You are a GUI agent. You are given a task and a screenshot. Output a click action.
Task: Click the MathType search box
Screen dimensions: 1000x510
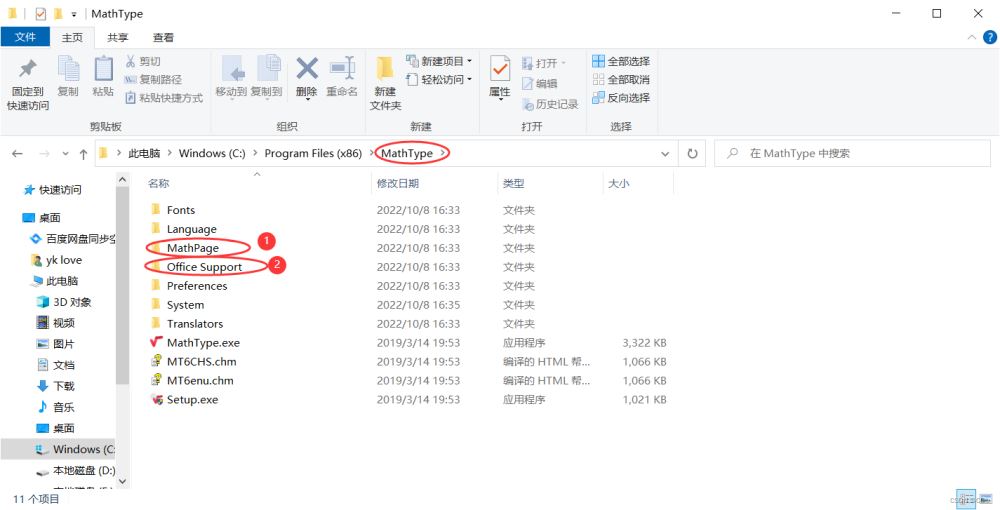(860, 154)
